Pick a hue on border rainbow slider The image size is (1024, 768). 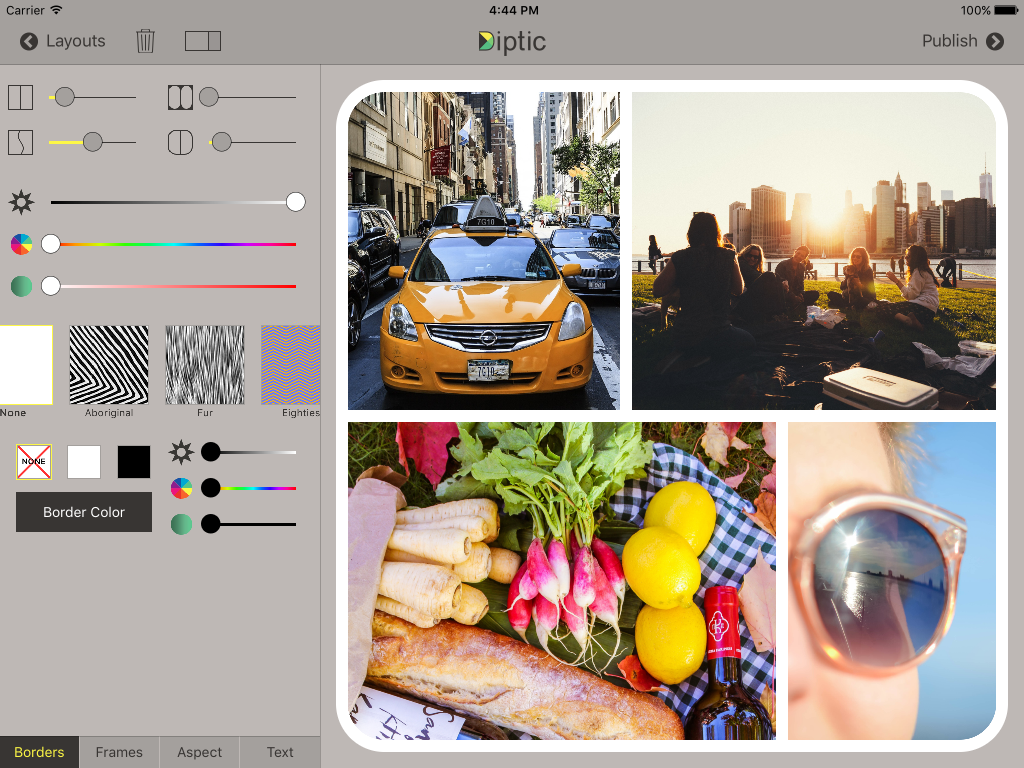(x=168, y=244)
